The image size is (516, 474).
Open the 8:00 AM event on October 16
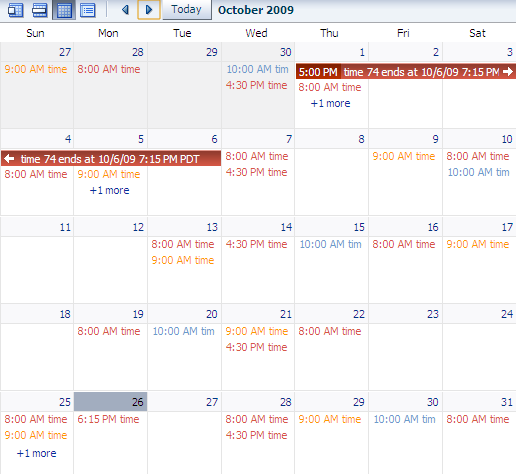coord(404,244)
